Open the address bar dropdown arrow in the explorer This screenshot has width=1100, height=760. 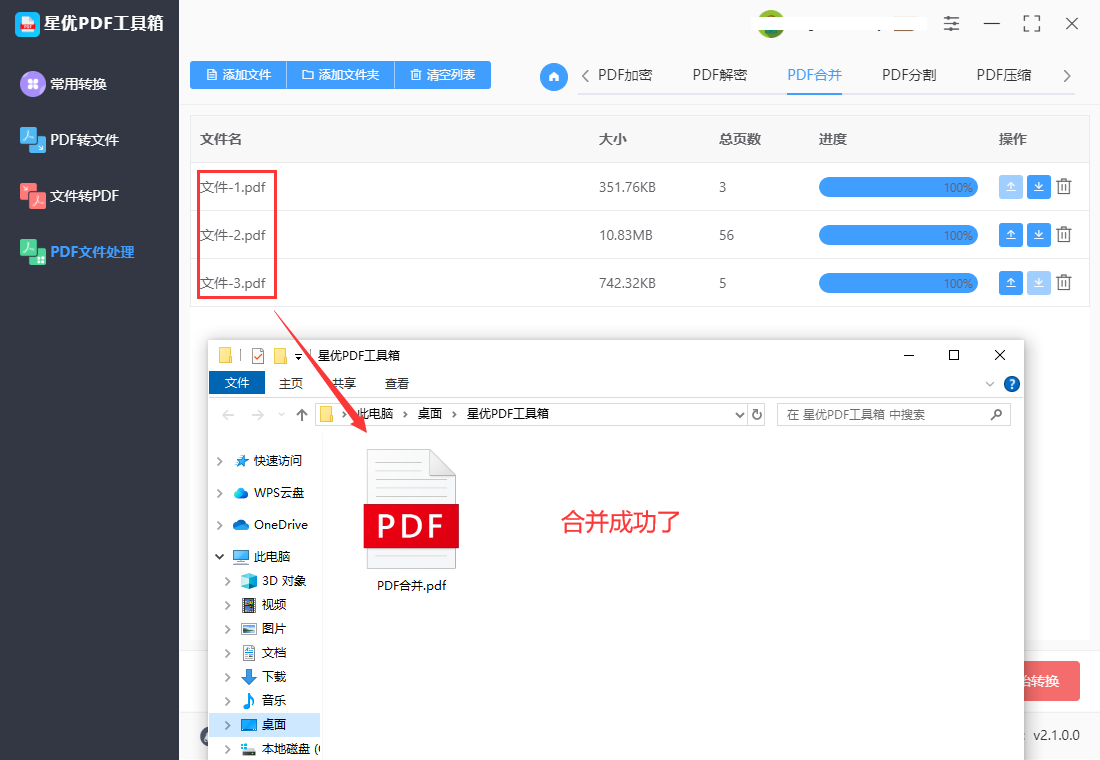739,413
